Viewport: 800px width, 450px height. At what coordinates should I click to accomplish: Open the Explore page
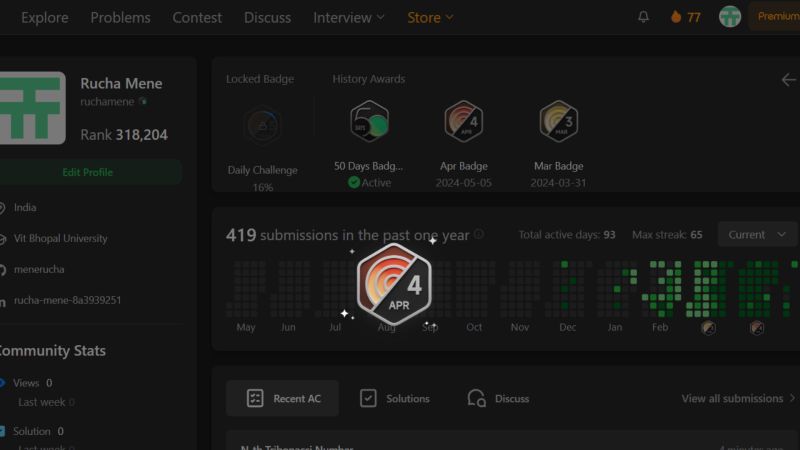tap(44, 17)
